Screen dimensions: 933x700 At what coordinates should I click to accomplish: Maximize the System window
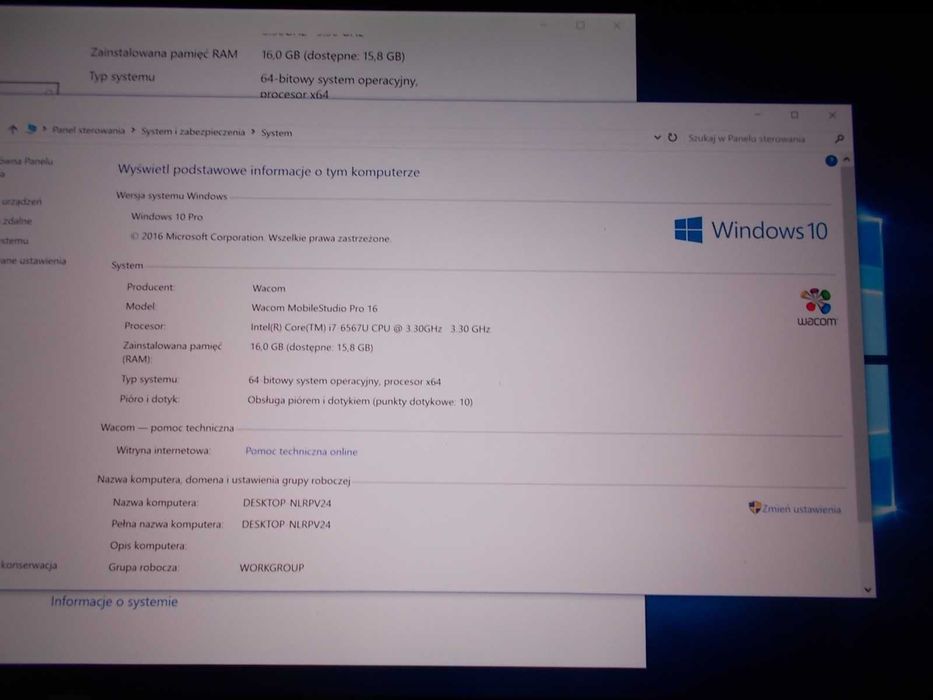click(x=794, y=115)
